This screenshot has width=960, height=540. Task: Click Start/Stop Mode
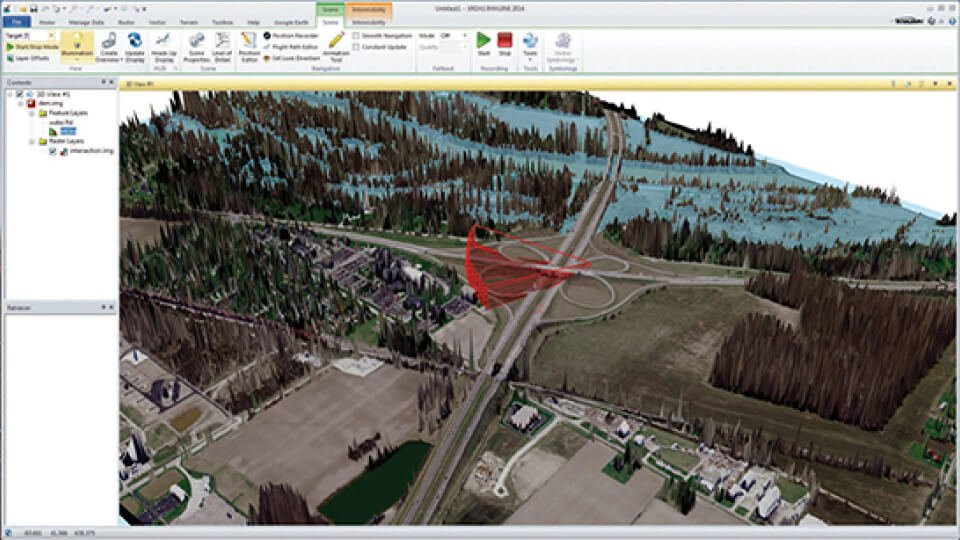pyautogui.click(x=32, y=47)
